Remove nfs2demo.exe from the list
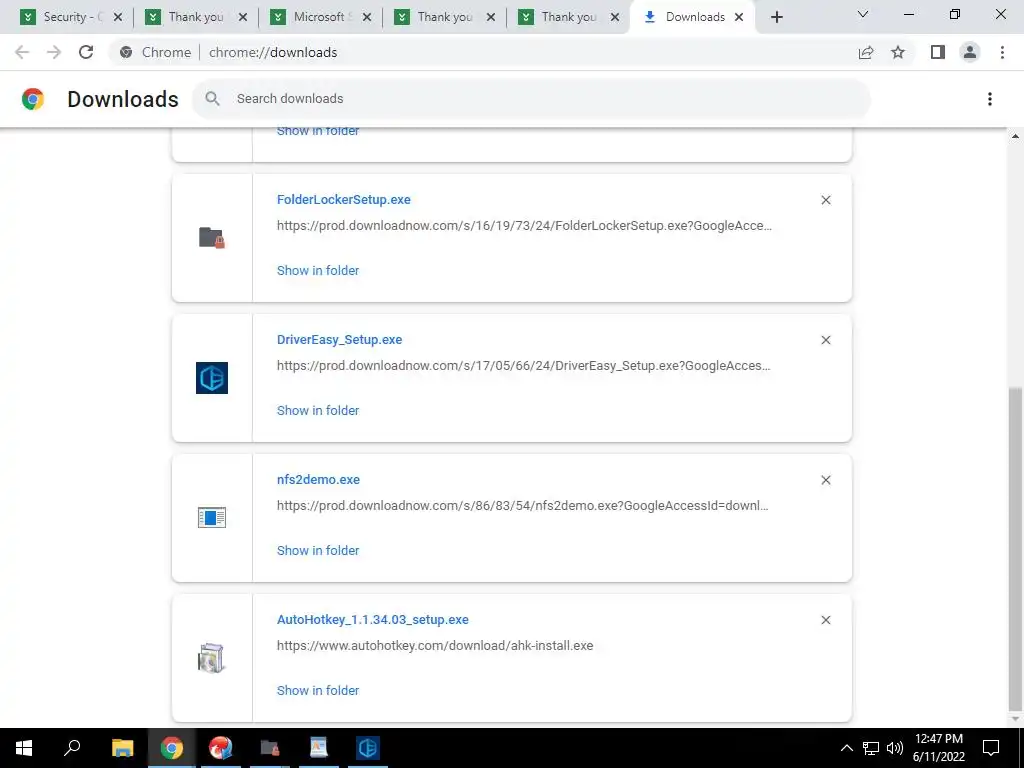The image size is (1024, 768). pyautogui.click(x=826, y=480)
